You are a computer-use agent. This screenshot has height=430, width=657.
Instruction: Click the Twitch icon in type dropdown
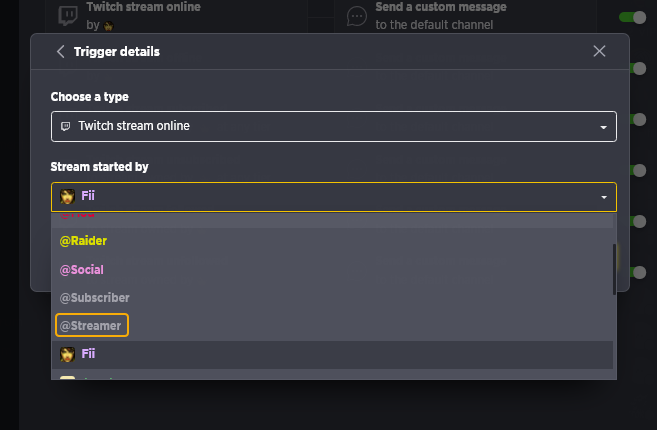(x=65, y=126)
